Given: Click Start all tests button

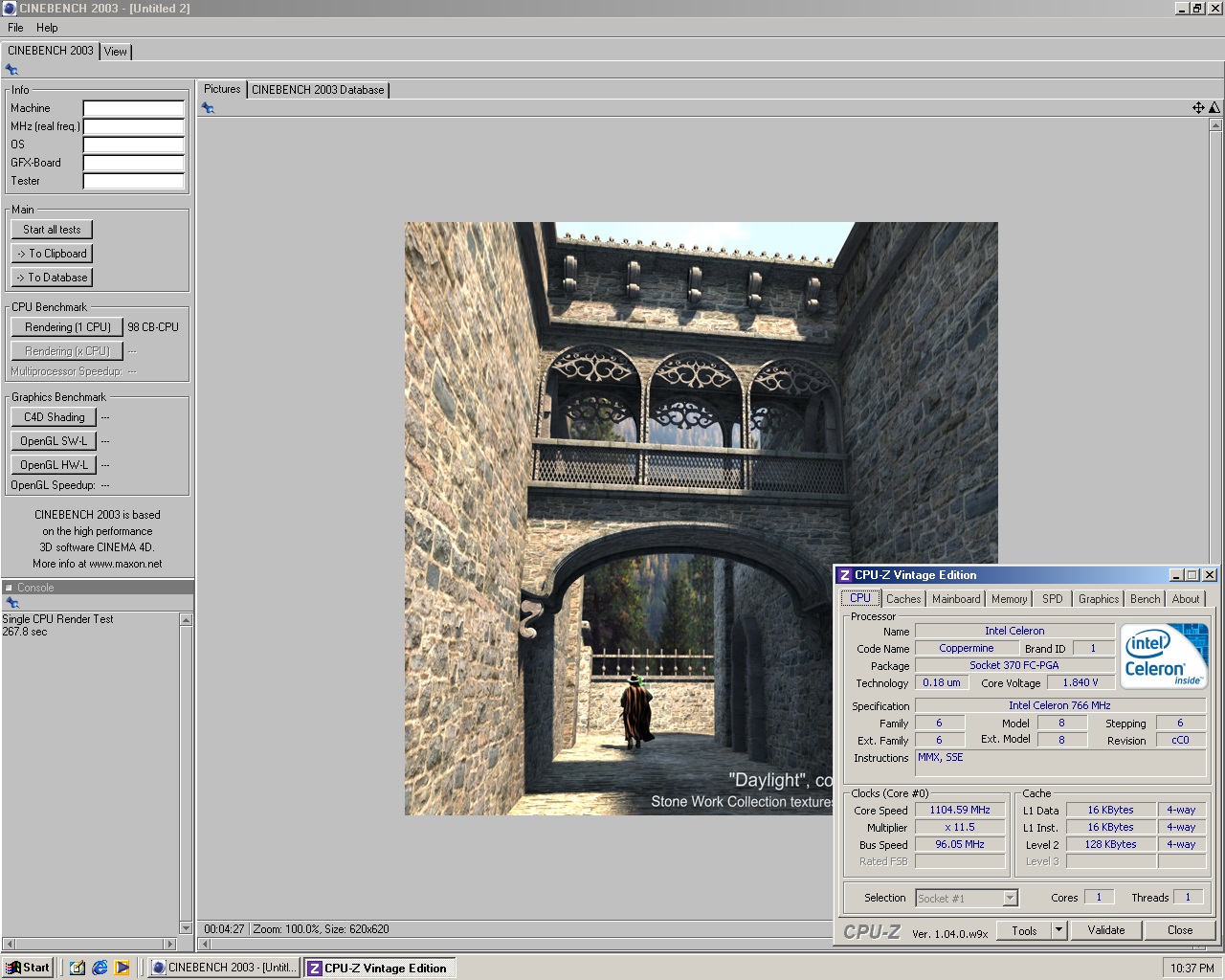Looking at the screenshot, I should [x=52, y=230].
